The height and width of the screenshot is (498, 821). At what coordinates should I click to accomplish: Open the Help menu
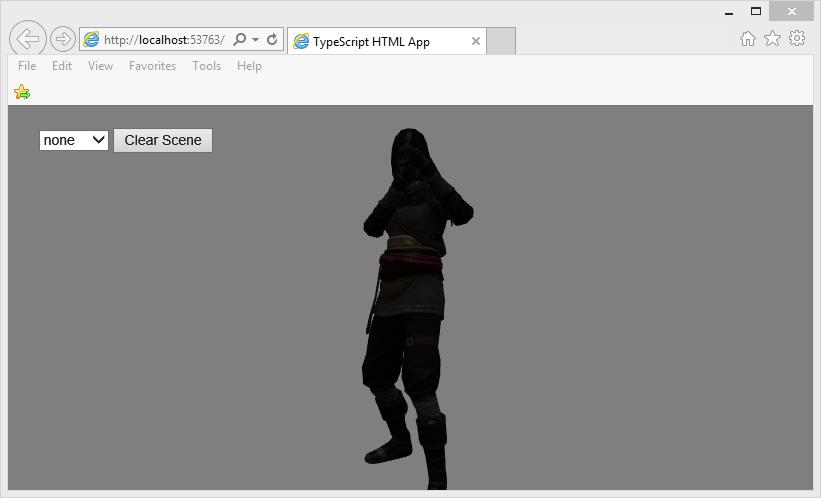pos(249,66)
